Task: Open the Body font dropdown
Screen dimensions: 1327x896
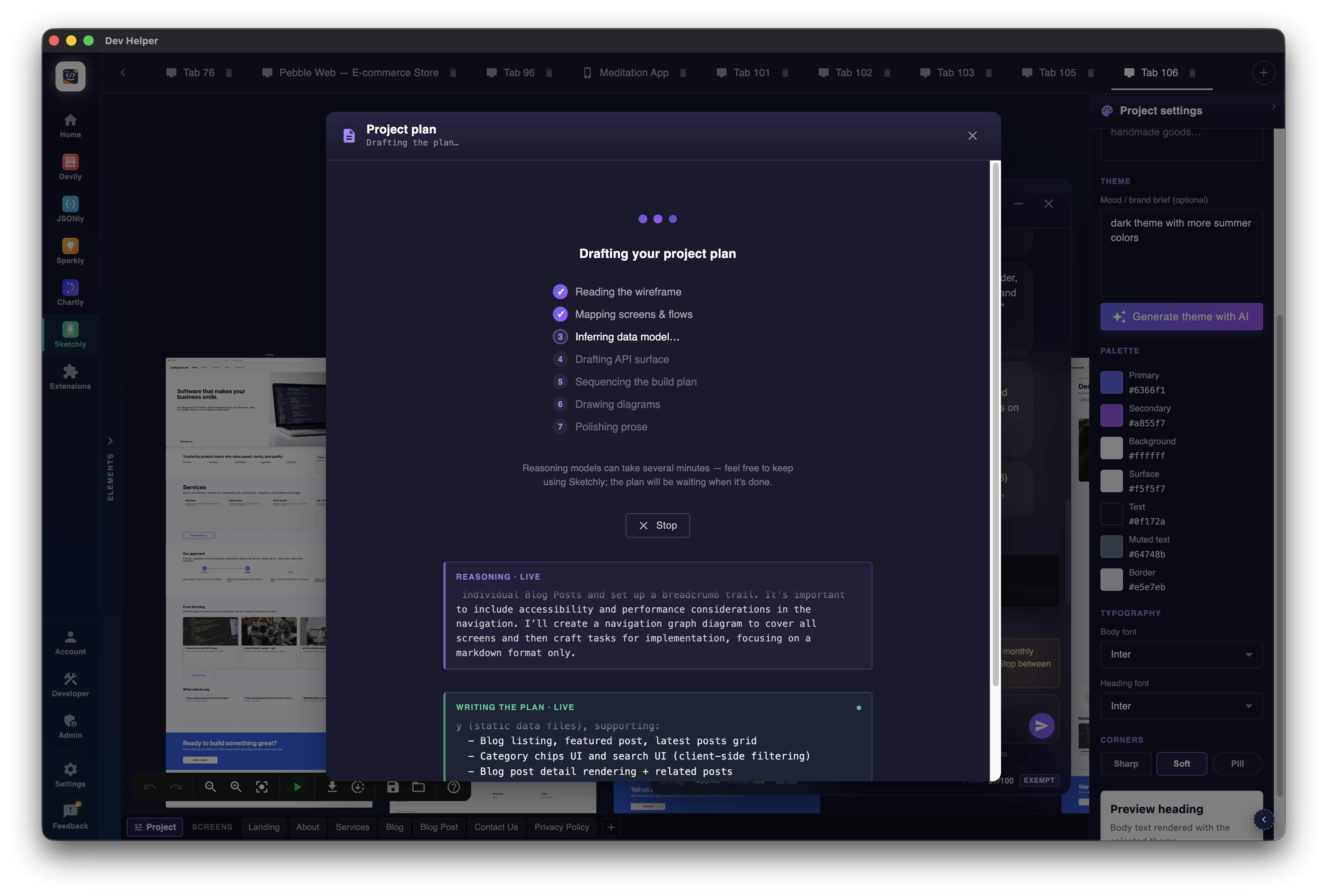Action: [x=1181, y=654]
